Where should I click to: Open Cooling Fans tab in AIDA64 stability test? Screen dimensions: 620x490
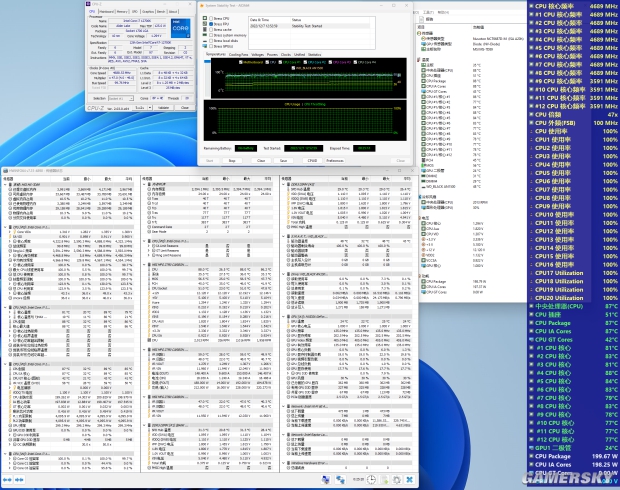tap(238, 55)
